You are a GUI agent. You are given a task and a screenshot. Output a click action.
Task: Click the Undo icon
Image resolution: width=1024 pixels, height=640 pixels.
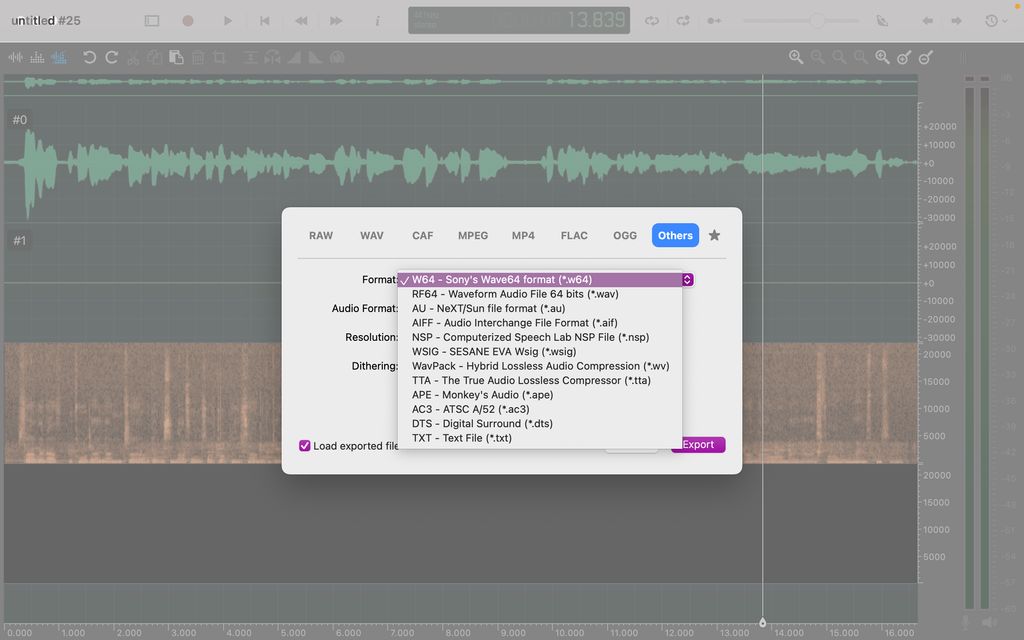coord(90,57)
